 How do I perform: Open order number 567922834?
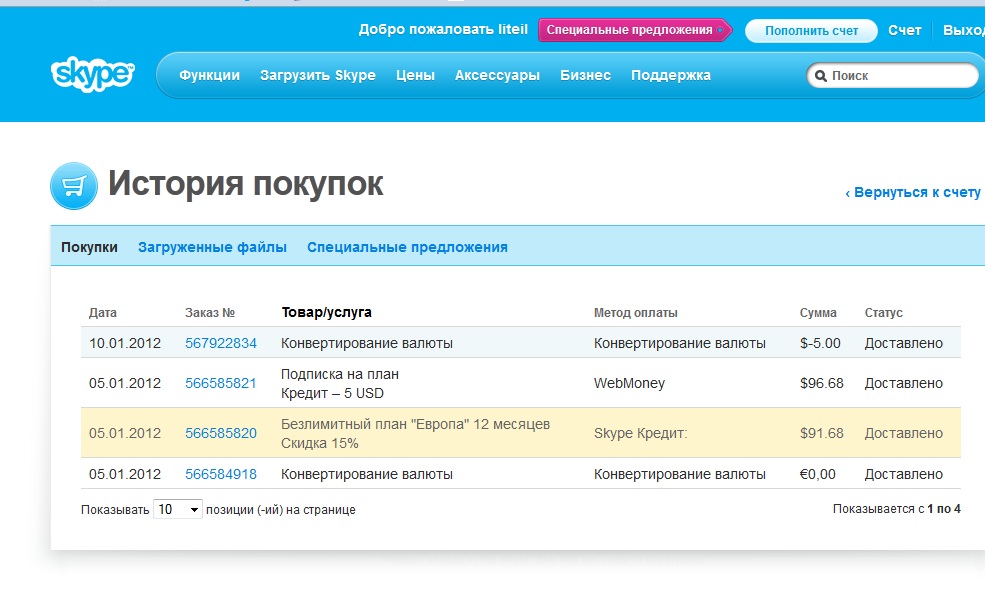pos(220,343)
